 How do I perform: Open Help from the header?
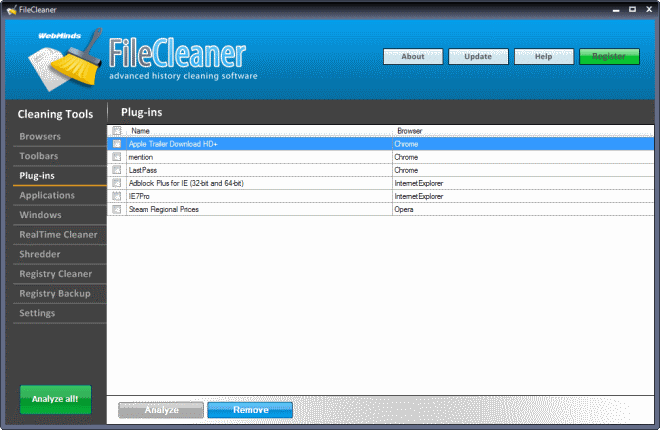[544, 56]
